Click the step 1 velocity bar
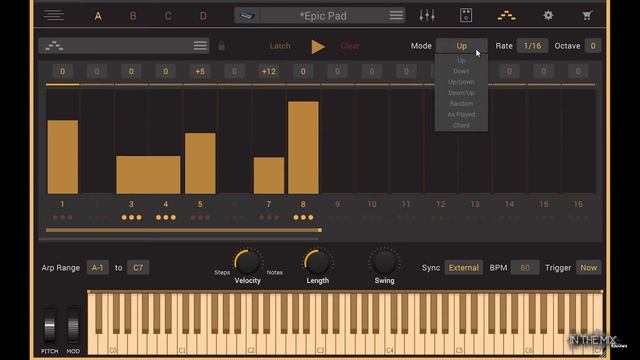This screenshot has height=360, width=640. pos(62,157)
